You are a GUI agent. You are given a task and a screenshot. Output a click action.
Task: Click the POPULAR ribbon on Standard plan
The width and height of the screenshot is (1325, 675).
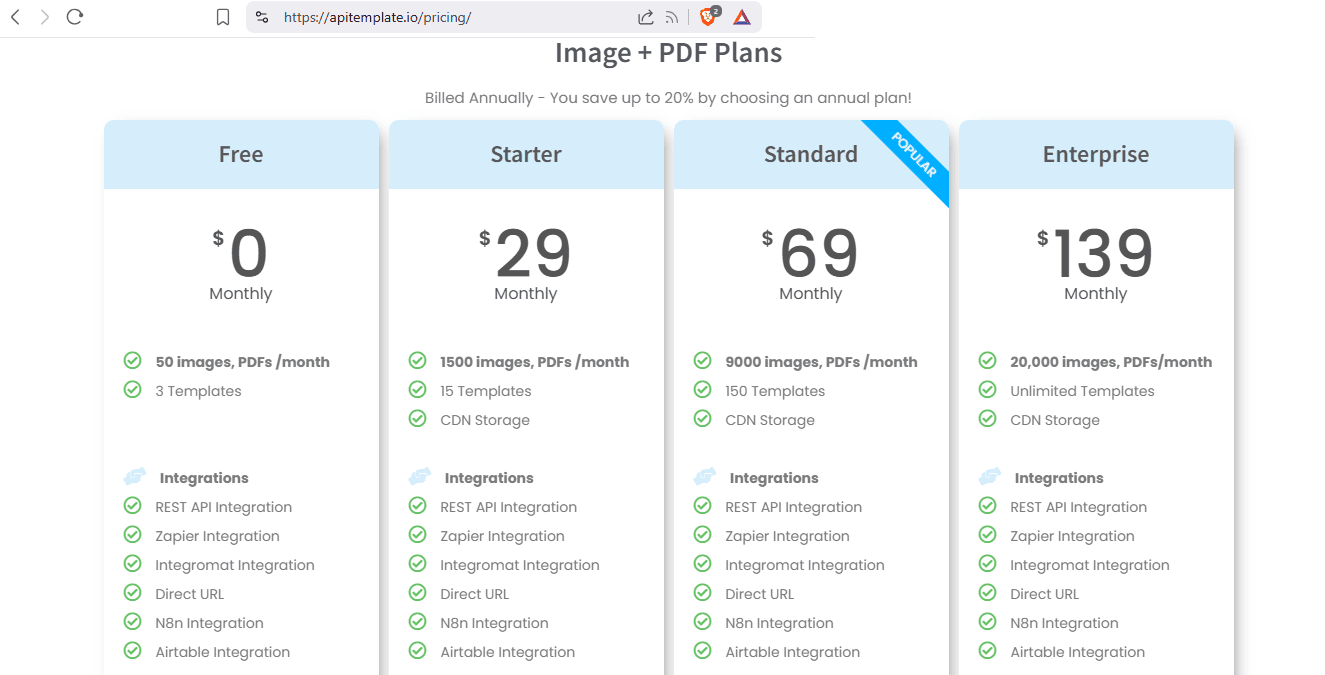913,156
